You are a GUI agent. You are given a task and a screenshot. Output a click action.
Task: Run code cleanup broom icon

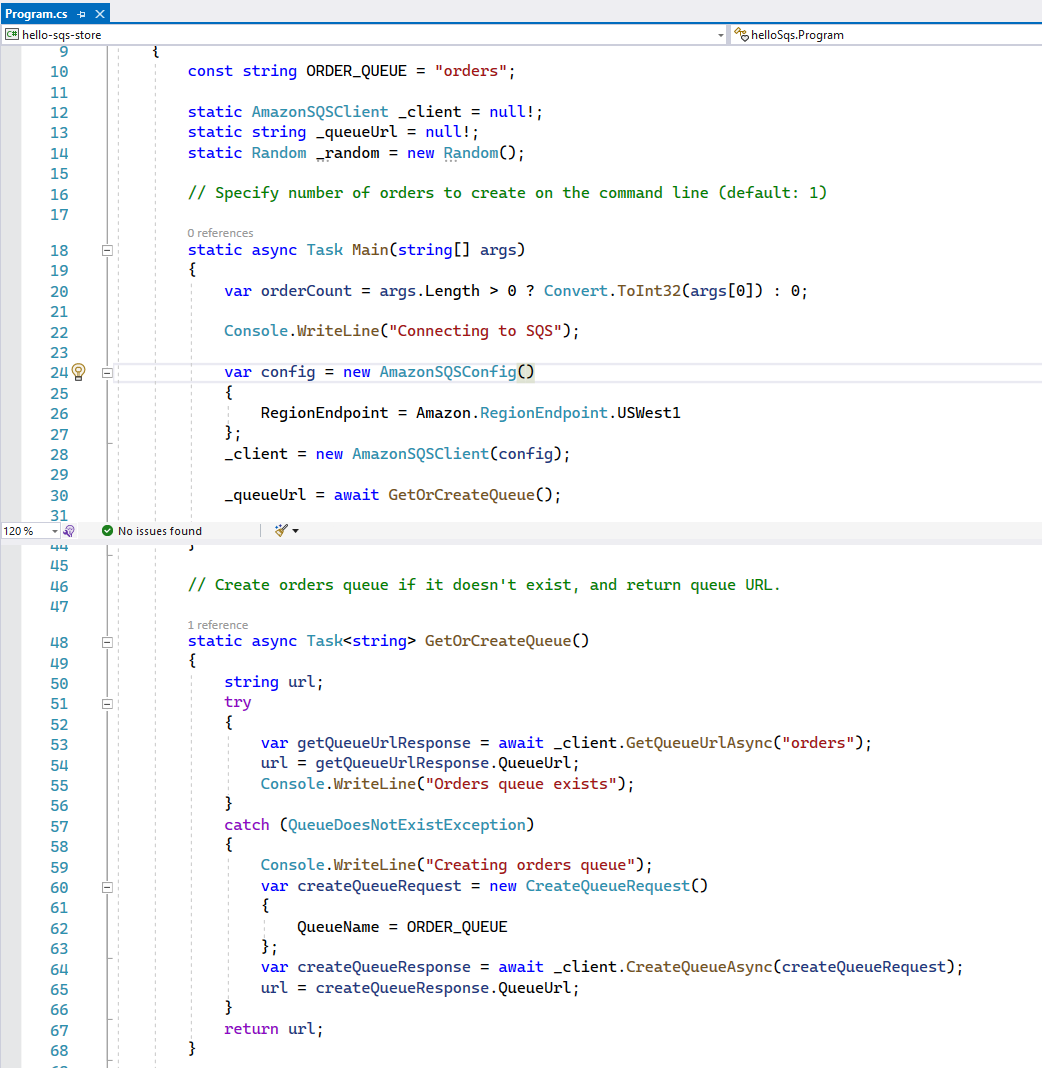[281, 531]
